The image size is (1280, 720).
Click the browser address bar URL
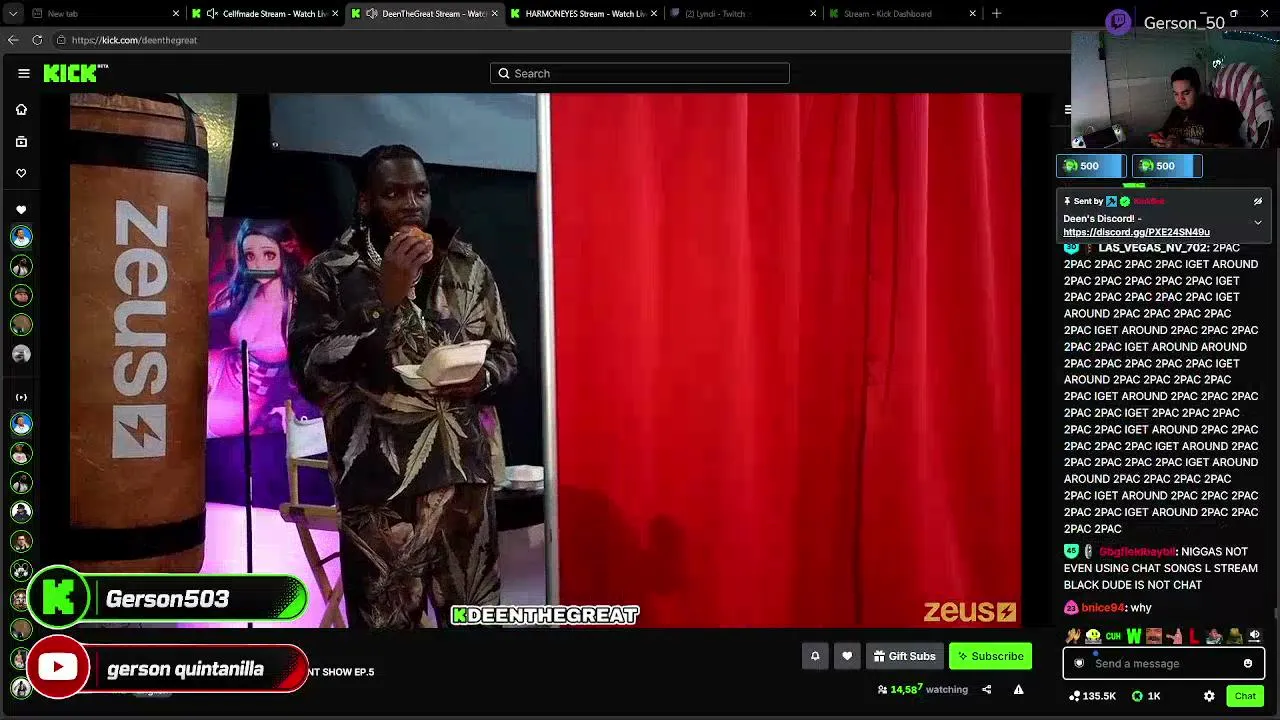point(134,40)
